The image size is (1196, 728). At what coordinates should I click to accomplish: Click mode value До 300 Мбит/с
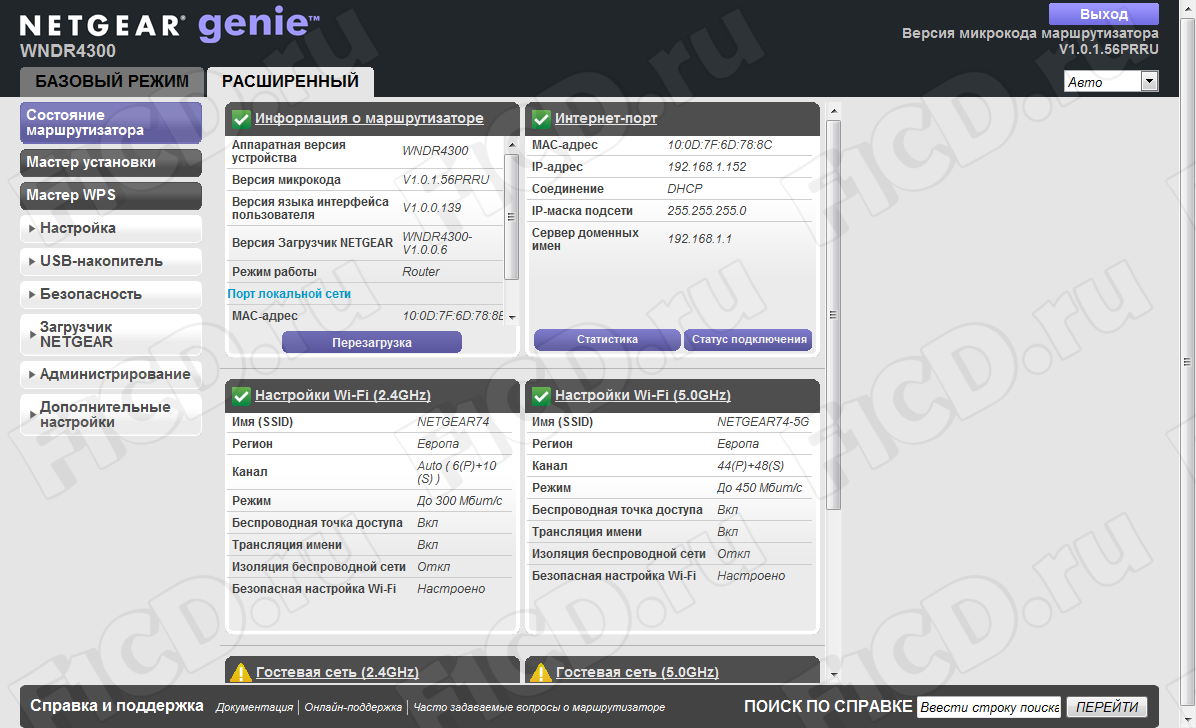[460, 501]
